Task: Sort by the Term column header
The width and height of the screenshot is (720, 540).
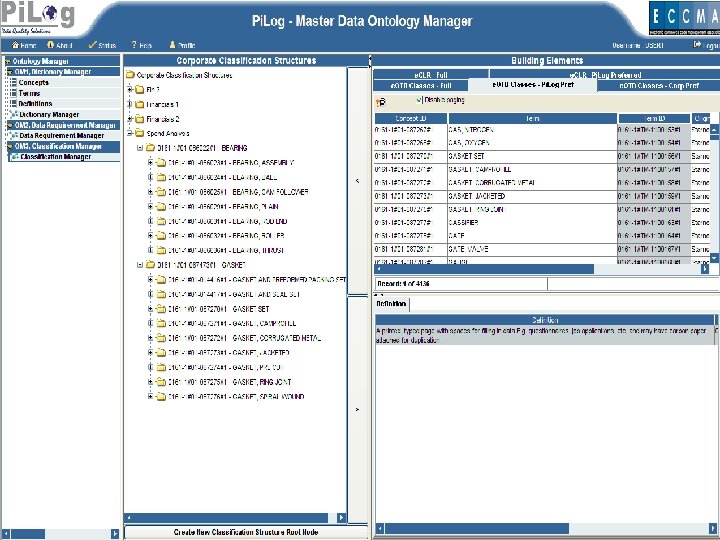Action: [x=533, y=118]
